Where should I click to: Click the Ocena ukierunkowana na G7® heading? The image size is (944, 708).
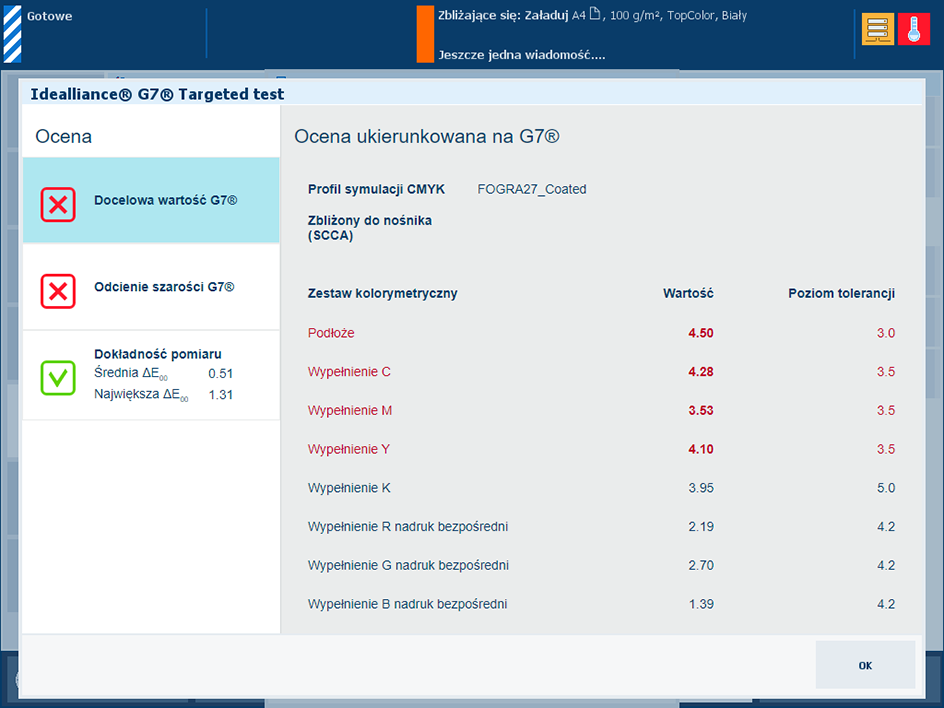(x=427, y=136)
